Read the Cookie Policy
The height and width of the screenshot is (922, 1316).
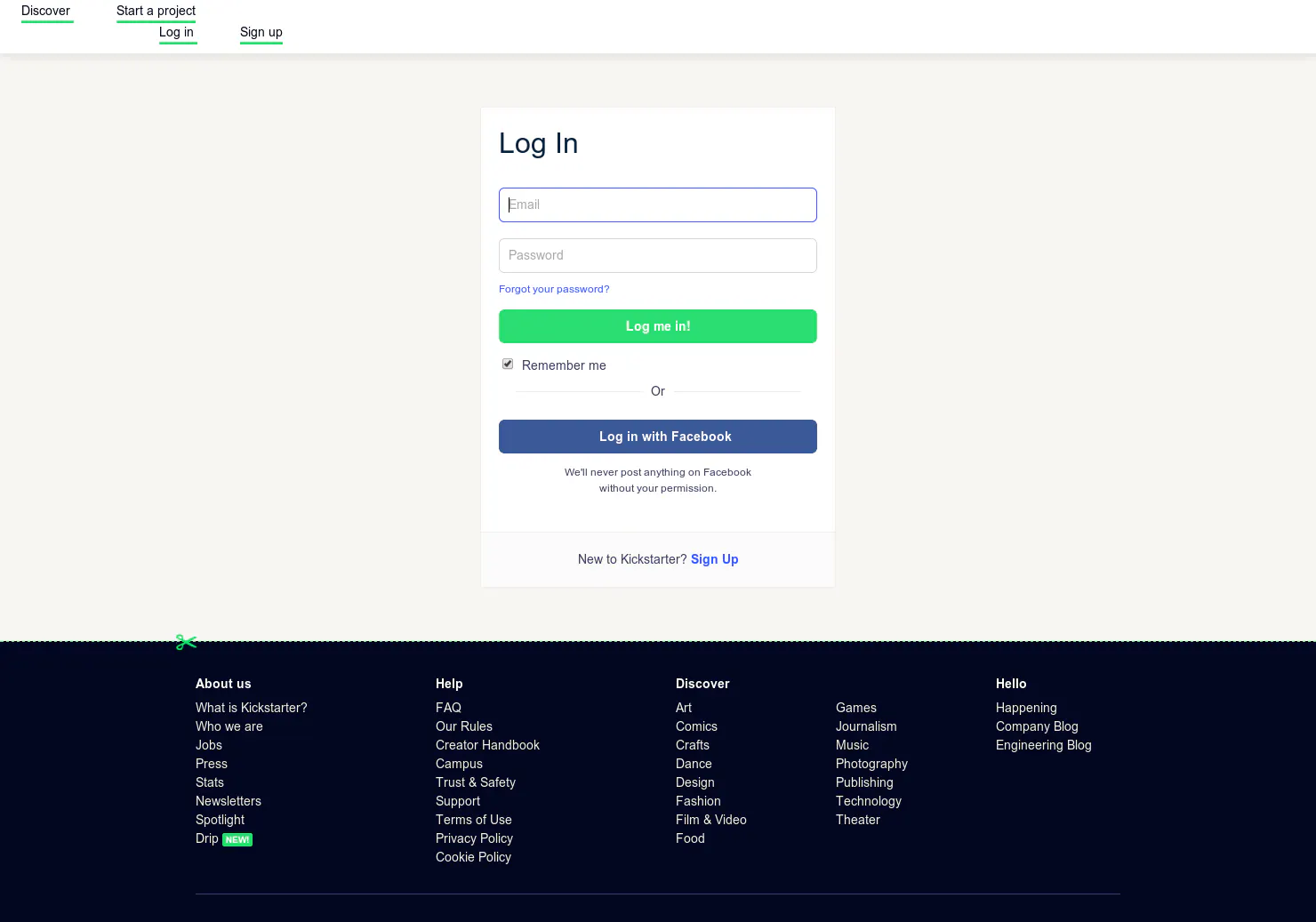tap(473, 857)
